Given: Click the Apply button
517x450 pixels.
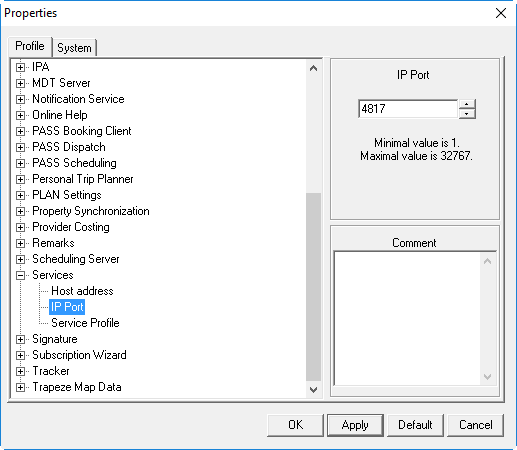Looking at the screenshot, I should pos(355,425).
